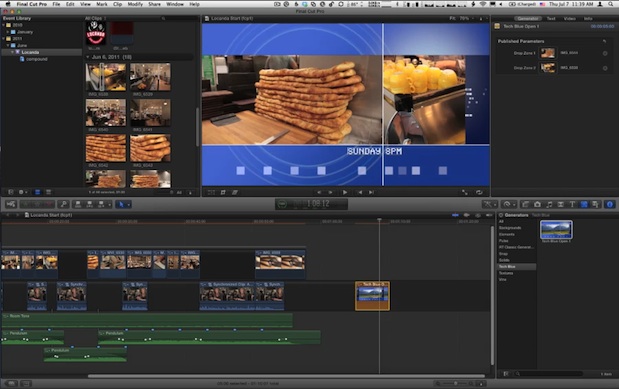Open the Photos browser camera icon

(537, 204)
